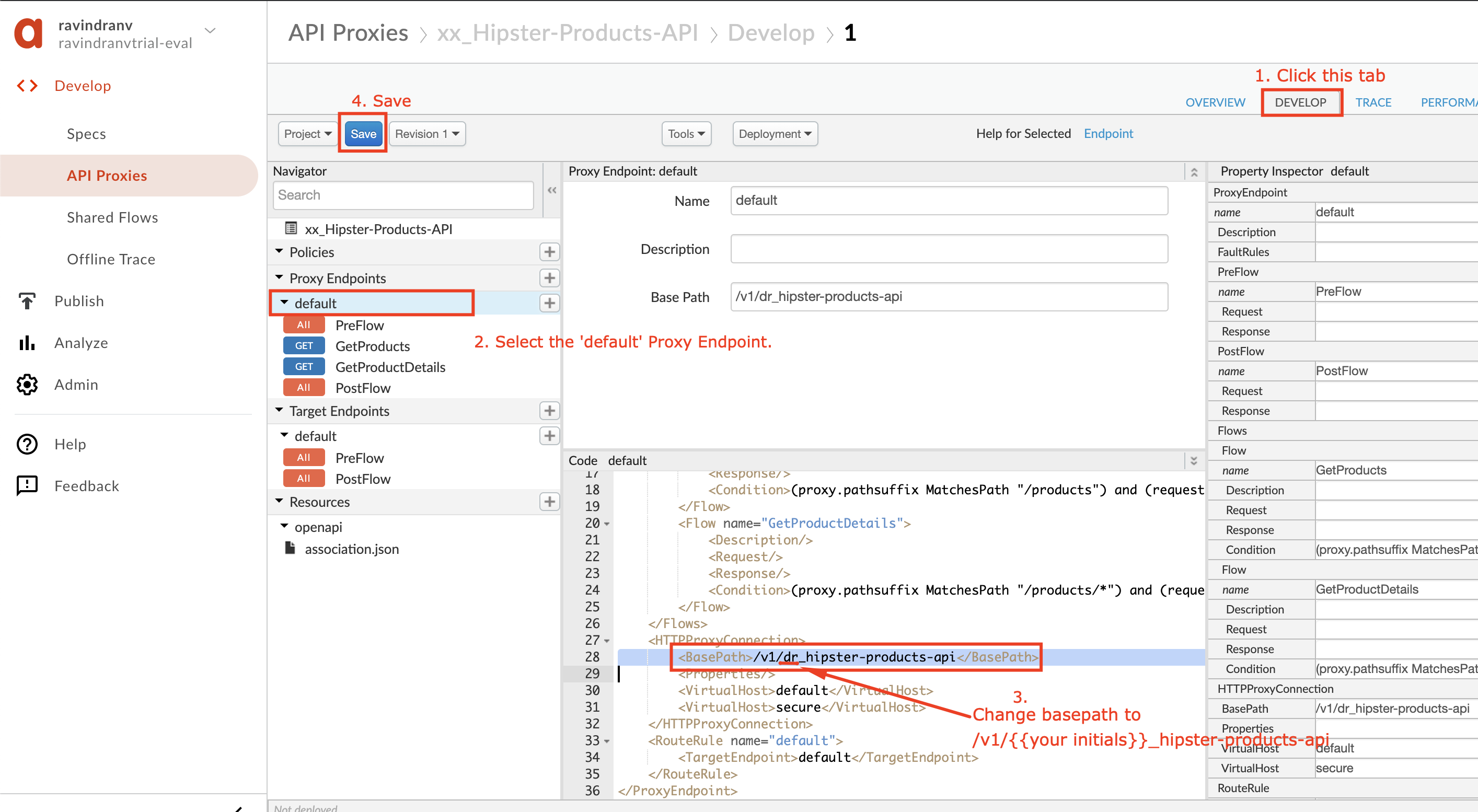Screen dimensions: 1478x812
Task: Select default under Proxy Endpoints
Action: pos(316,304)
